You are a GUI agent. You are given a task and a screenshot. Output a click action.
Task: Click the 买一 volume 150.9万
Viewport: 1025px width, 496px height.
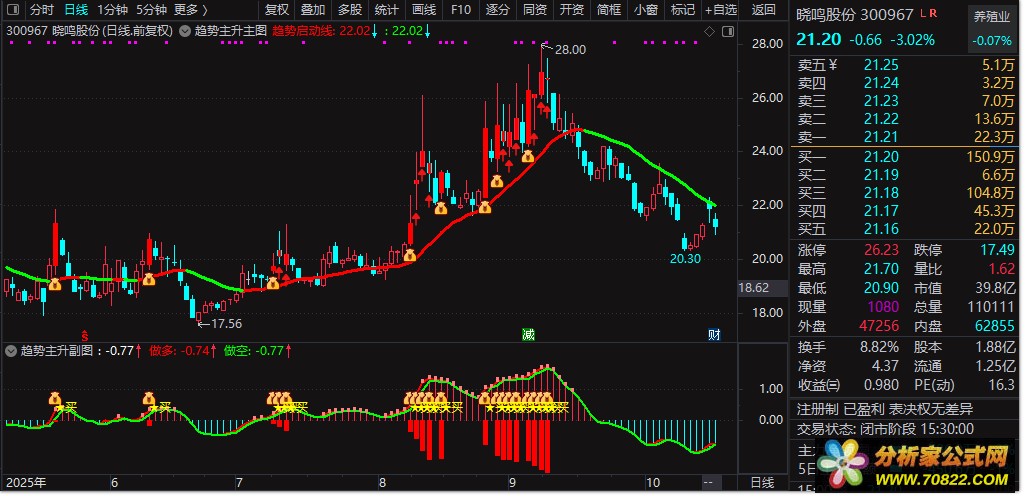[x=990, y=157]
